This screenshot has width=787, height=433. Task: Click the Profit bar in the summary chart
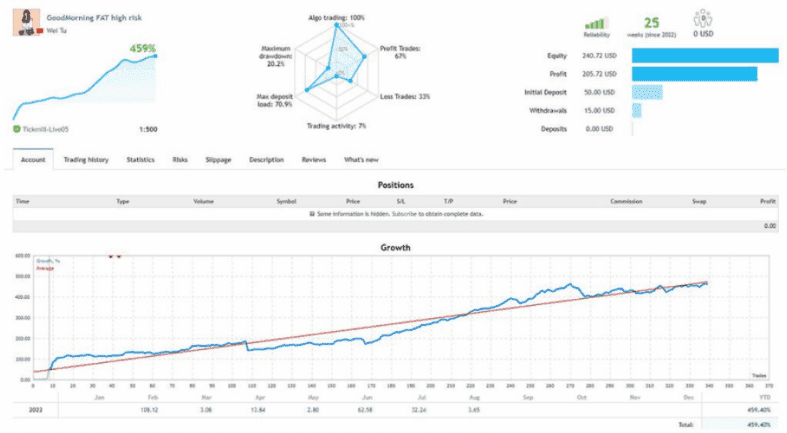point(693,73)
